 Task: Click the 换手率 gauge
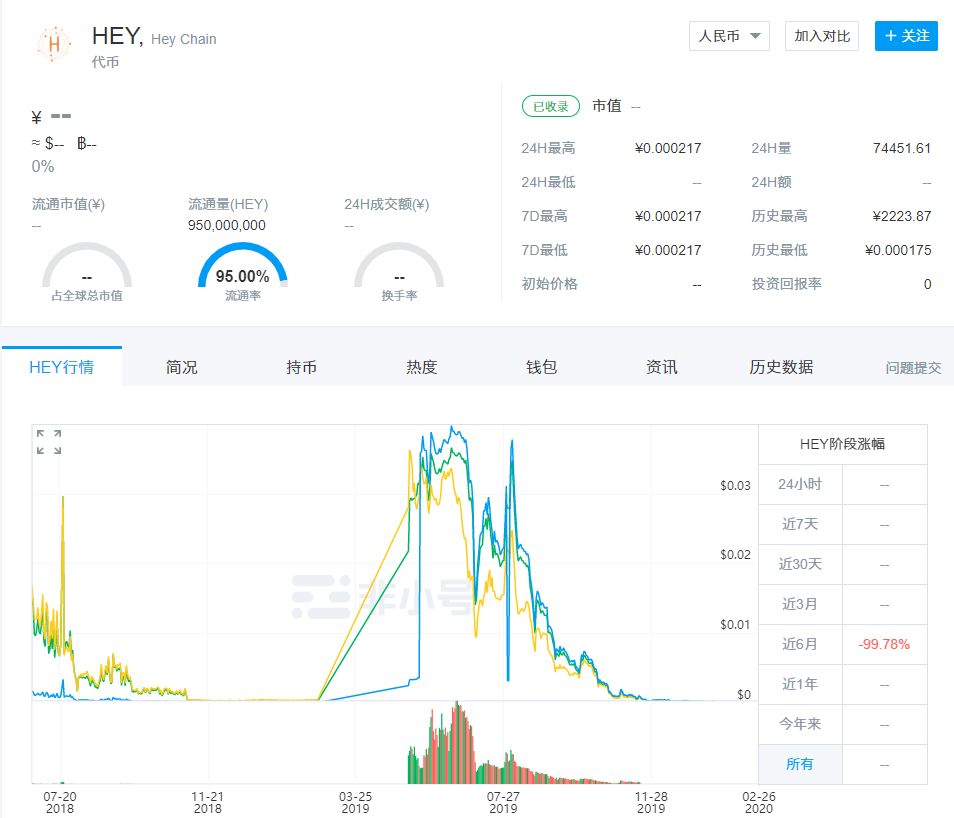coord(399,271)
